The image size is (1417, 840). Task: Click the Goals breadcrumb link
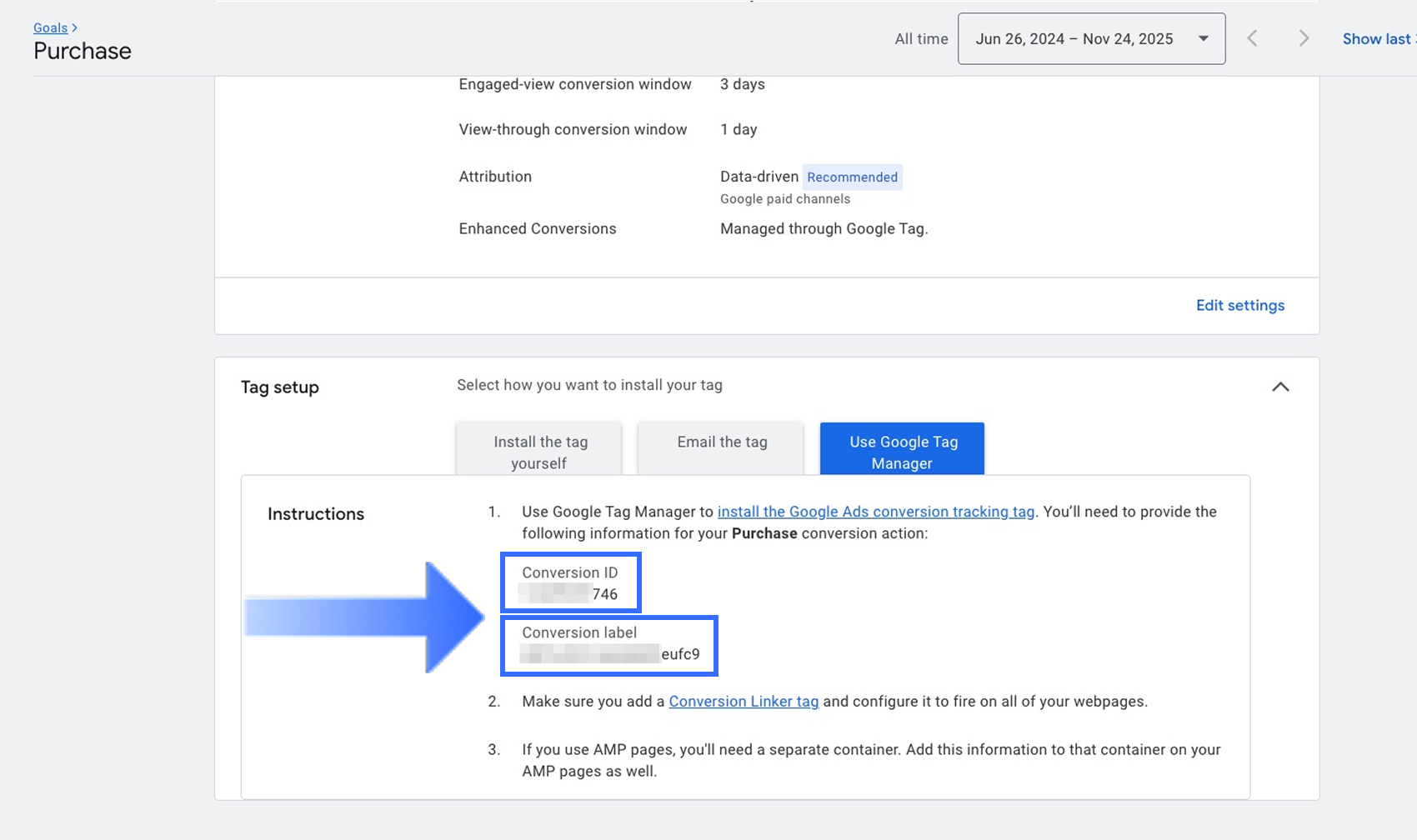coord(50,28)
